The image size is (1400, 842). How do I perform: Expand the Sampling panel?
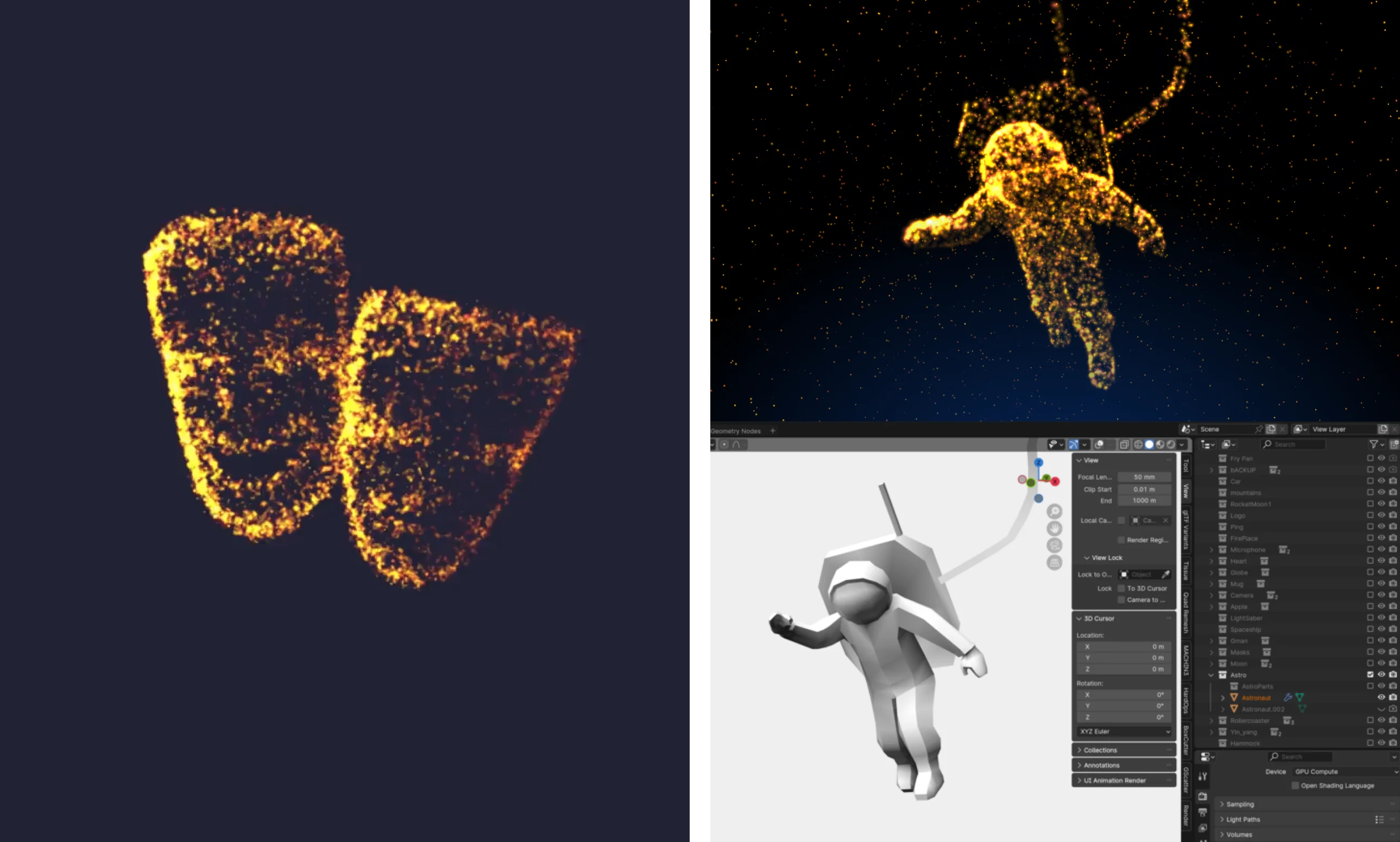click(1240, 804)
